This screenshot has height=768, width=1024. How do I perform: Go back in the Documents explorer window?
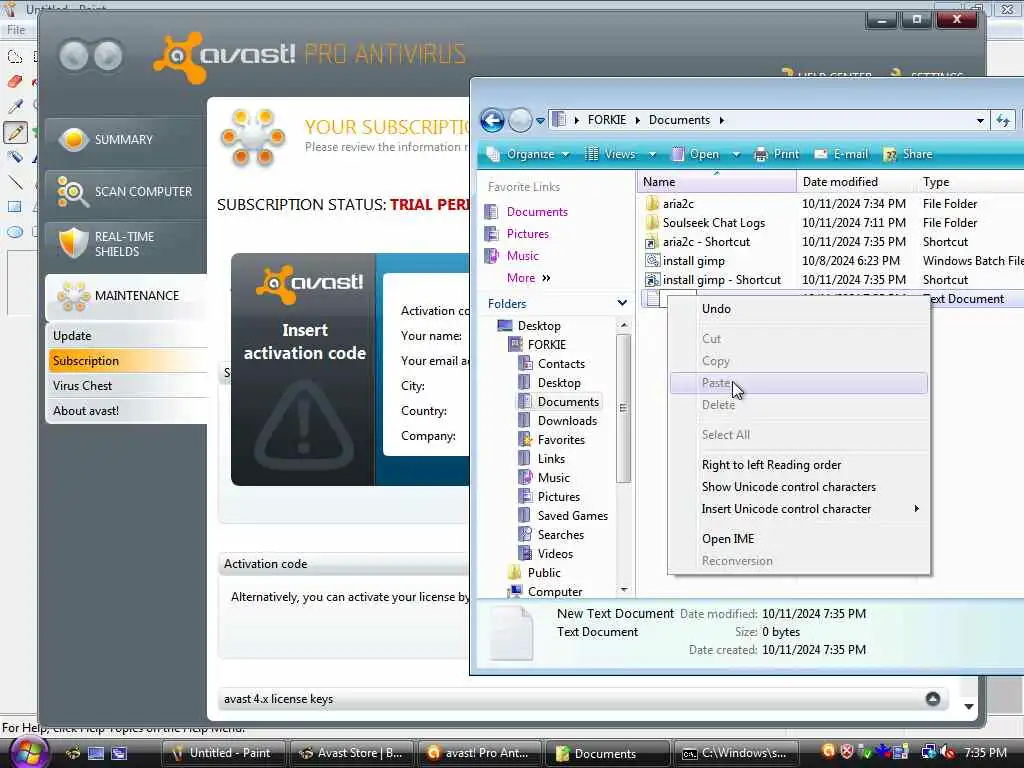pyautogui.click(x=492, y=120)
